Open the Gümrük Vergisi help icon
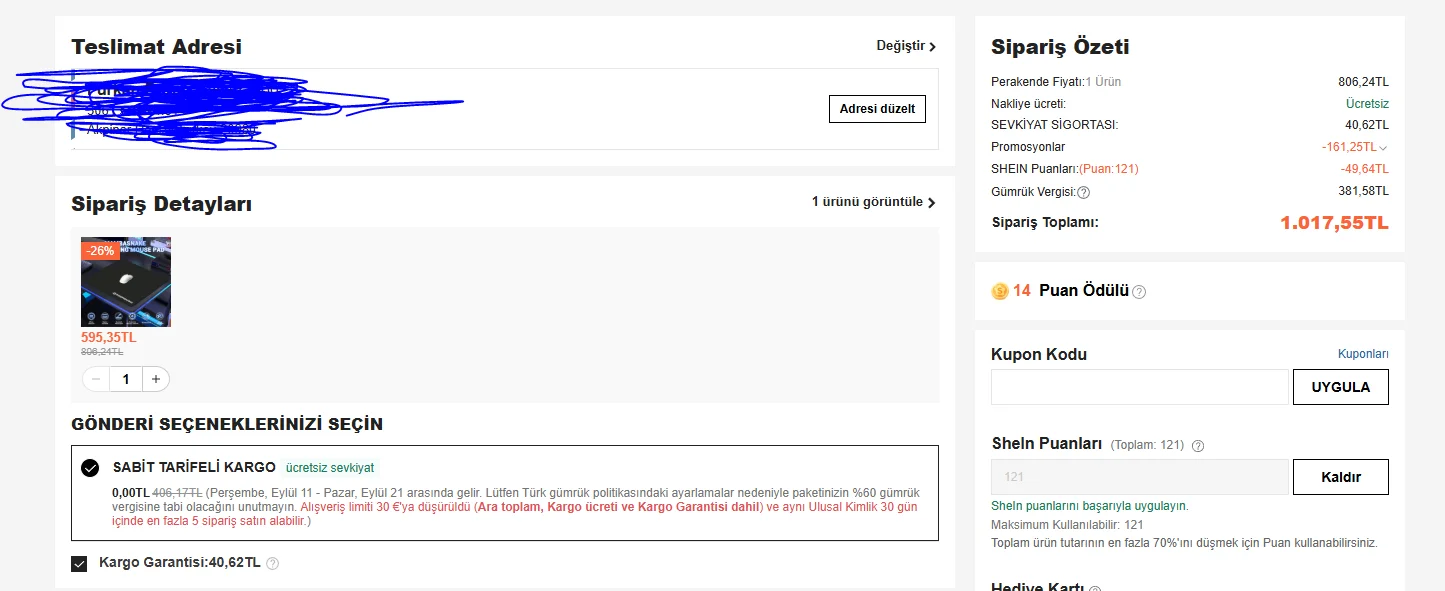 1083,192
